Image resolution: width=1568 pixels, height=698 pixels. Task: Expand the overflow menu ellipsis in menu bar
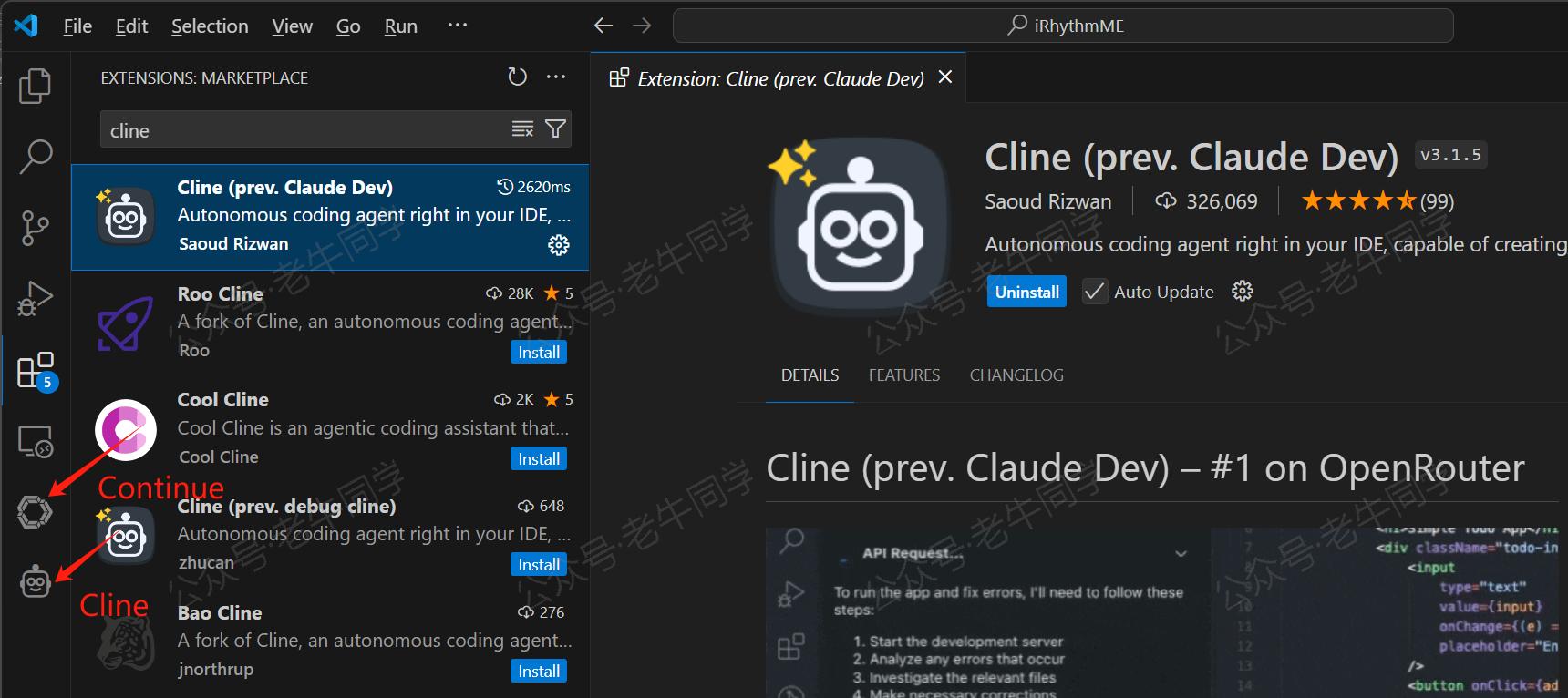(458, 26)
